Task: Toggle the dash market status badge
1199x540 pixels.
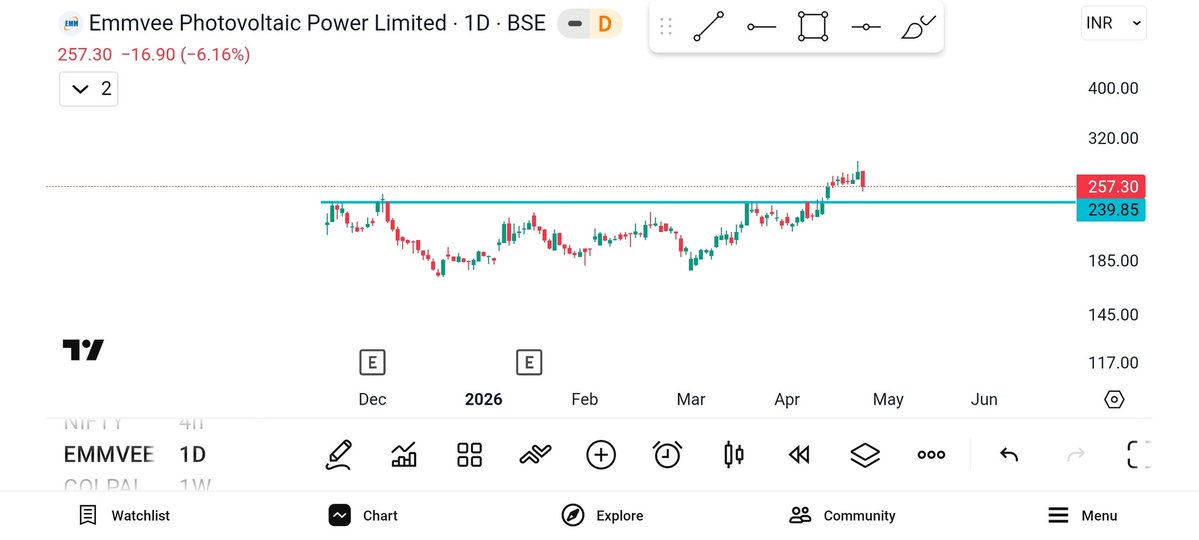Action: click(574, 24)
